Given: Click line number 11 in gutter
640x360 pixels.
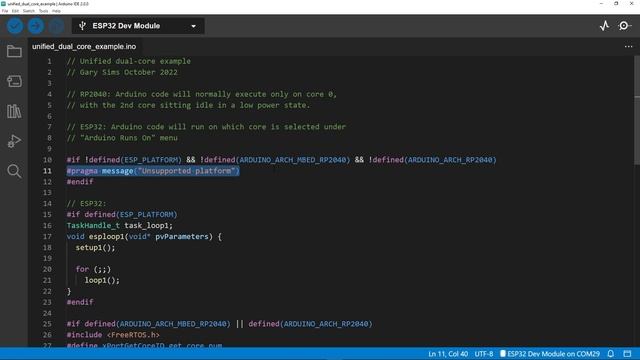Looking at the screenshot, I should point(47,171).
